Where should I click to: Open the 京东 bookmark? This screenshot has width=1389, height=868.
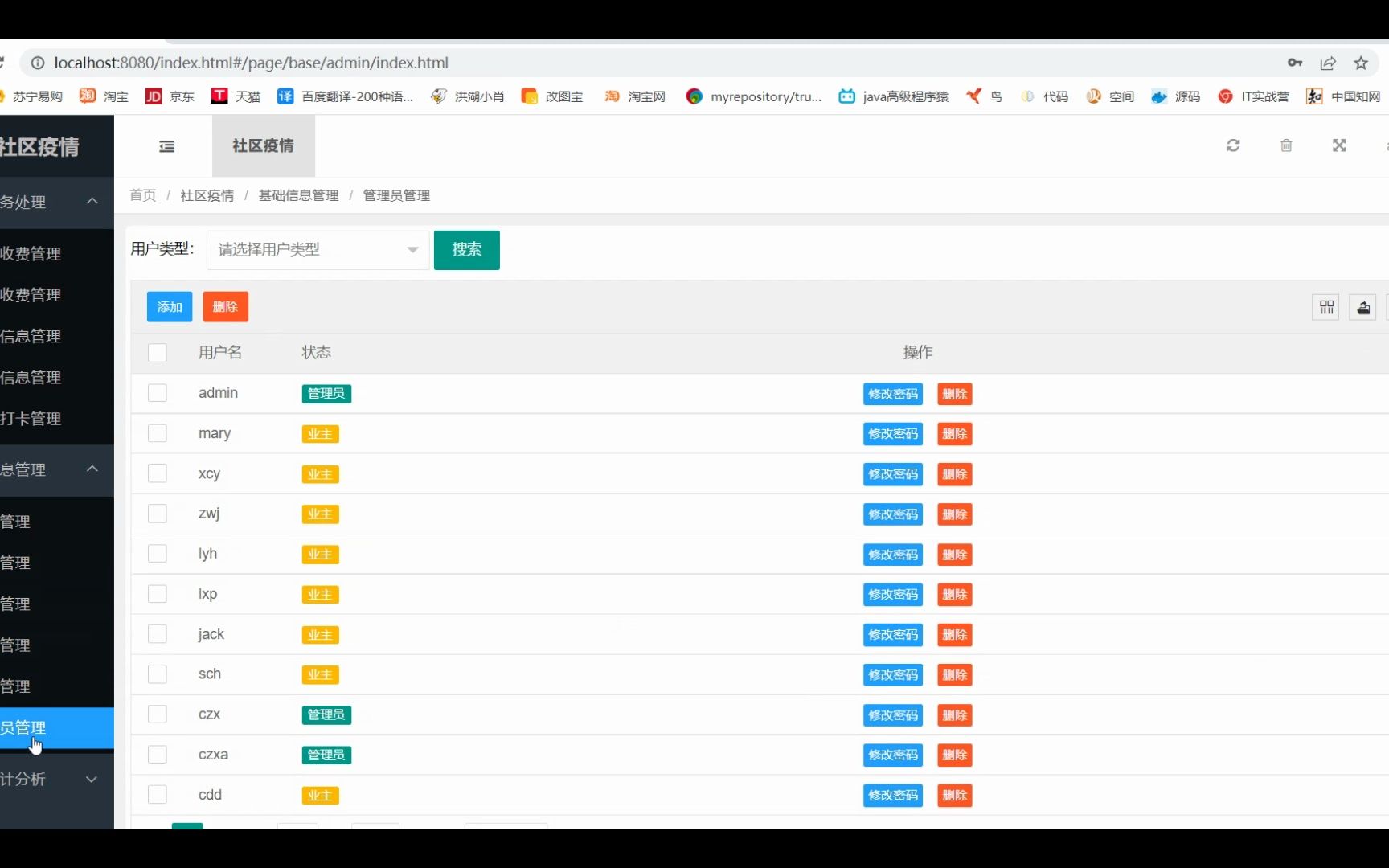point(170,96)
